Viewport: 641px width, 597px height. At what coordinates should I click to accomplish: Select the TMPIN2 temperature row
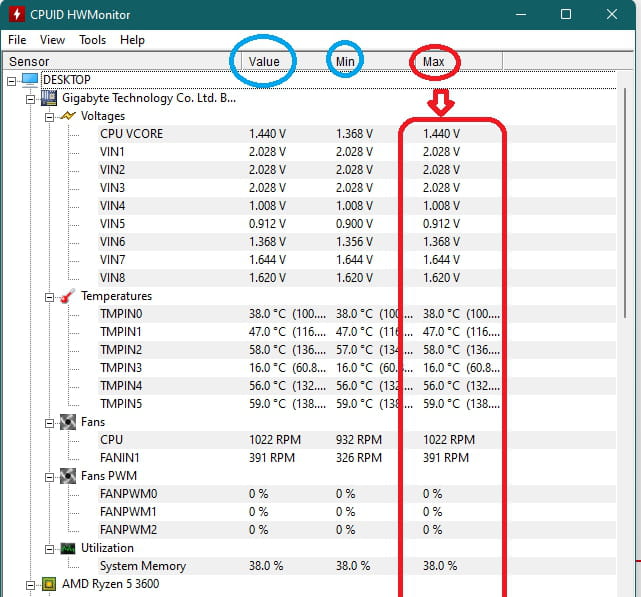[356, 350]
